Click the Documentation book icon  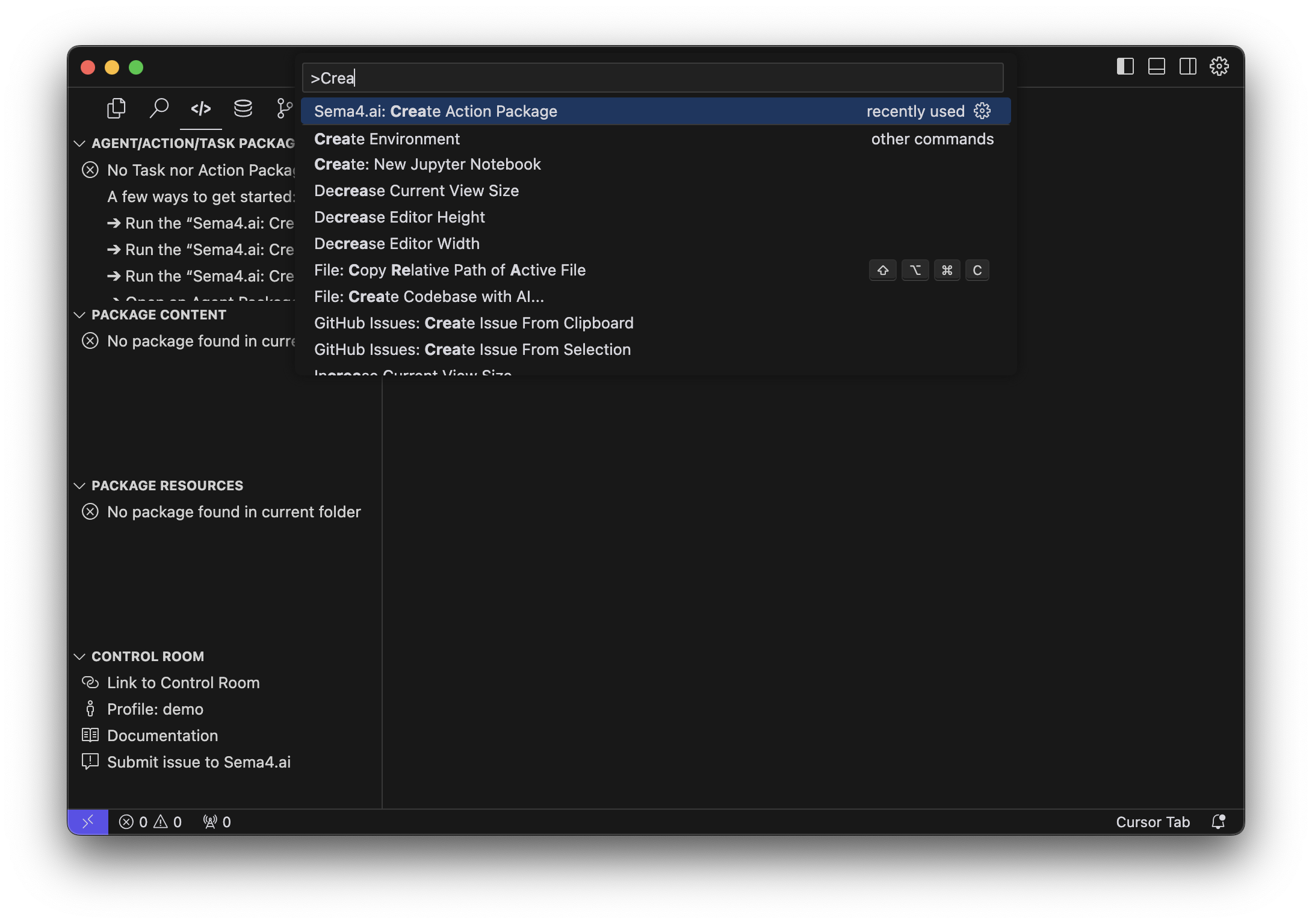[90, 735]
